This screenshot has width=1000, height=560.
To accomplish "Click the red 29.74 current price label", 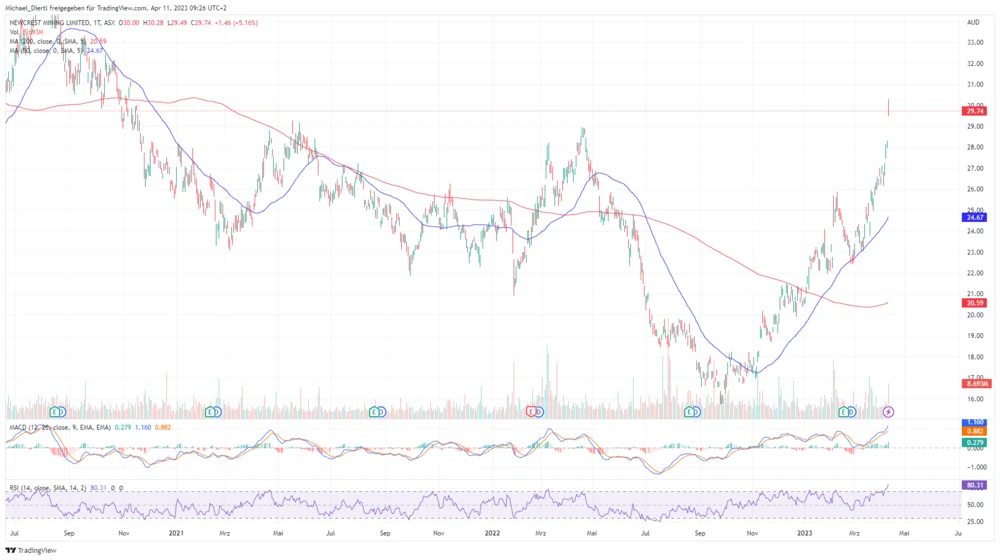I will 974,113.
